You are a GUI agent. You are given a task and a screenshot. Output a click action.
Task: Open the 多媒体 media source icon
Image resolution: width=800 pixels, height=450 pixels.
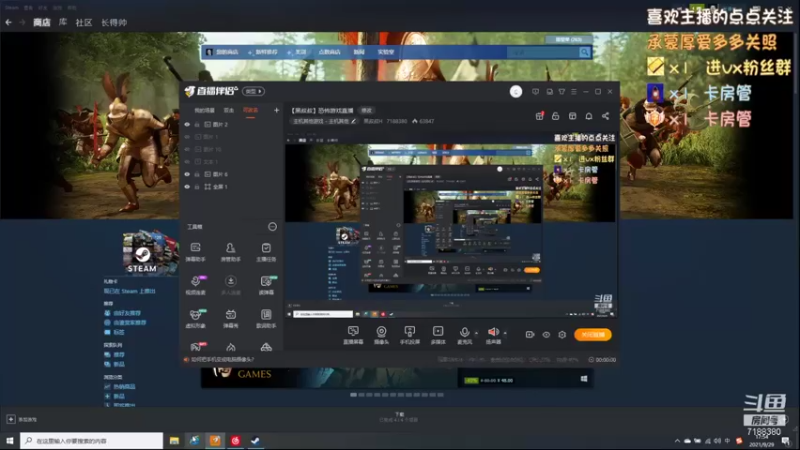[438, 332]
